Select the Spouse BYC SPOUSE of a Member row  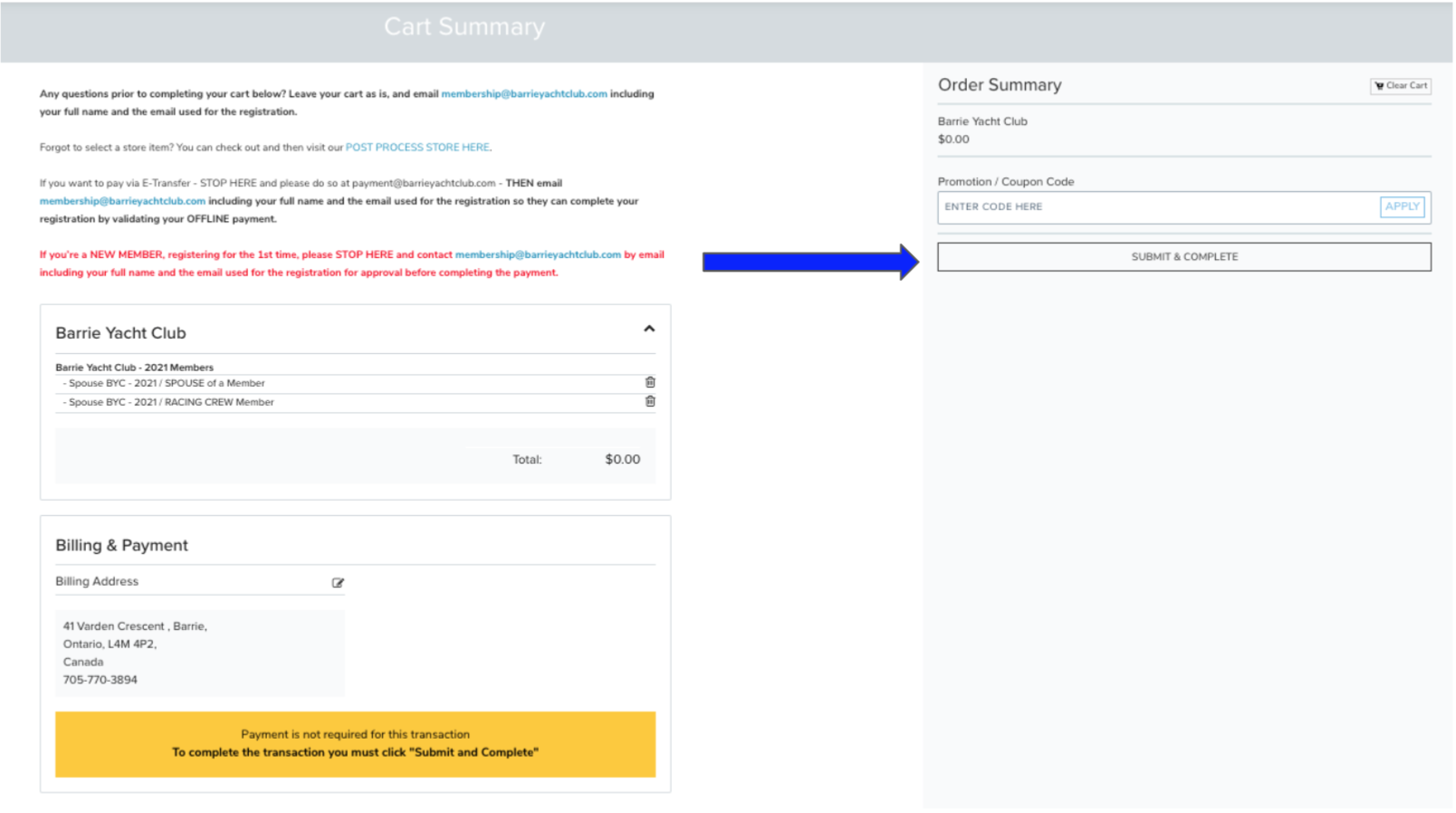coord(167,383)
